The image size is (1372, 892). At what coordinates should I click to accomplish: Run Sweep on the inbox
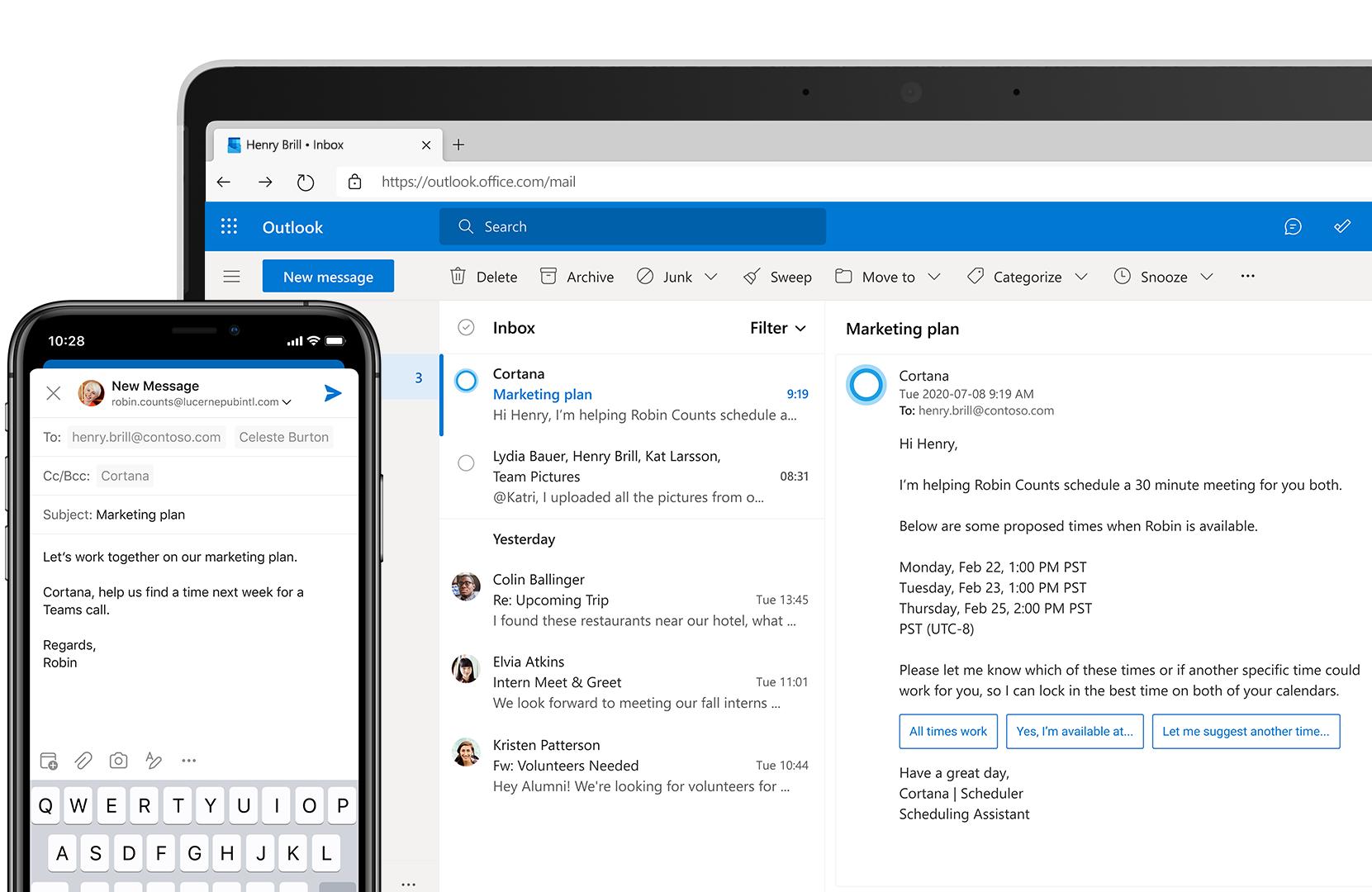tap(776, 276)
